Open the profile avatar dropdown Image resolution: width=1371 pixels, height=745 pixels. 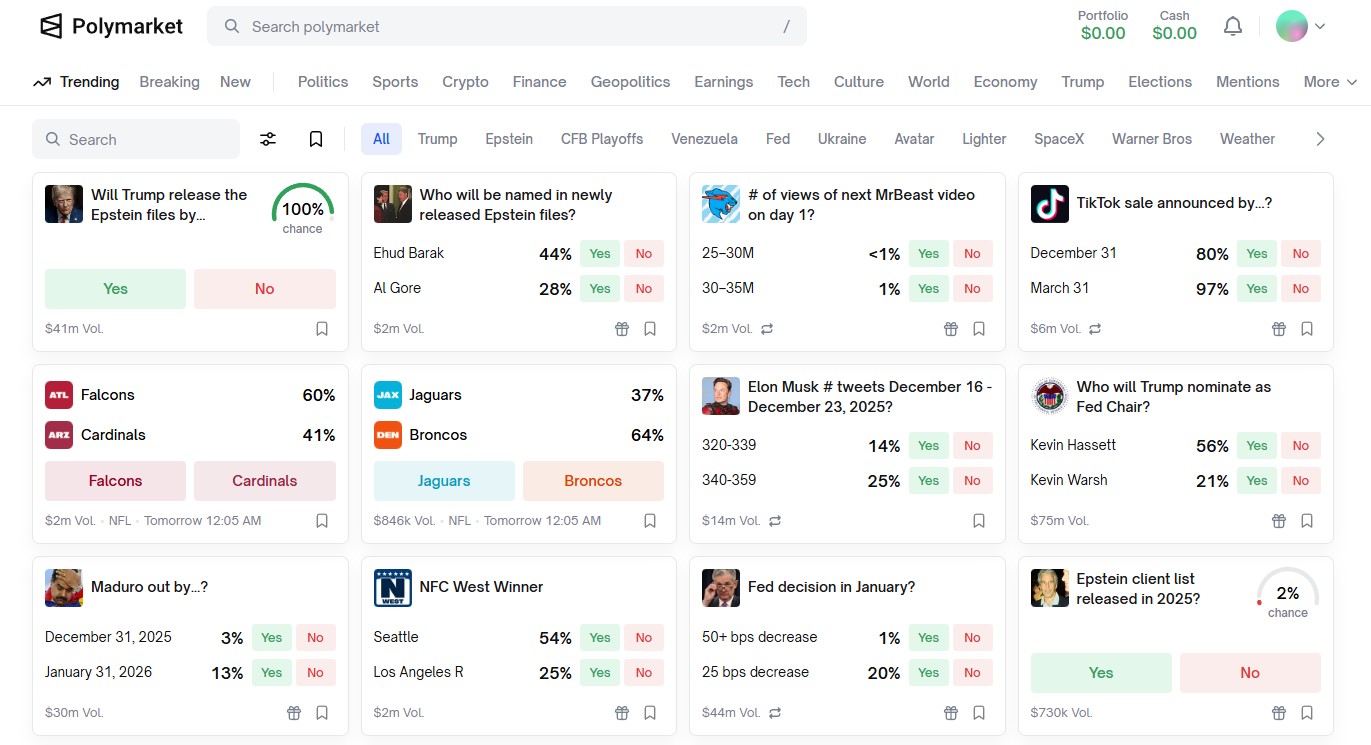tap(1300, 27)
